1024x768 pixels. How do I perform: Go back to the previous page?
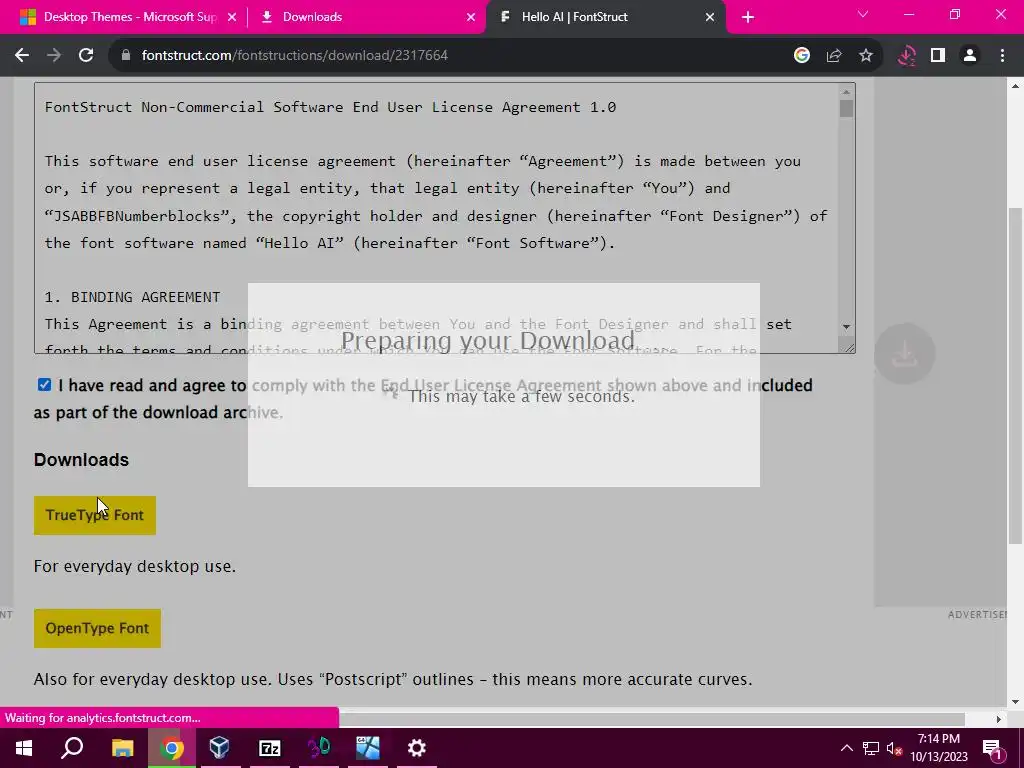click(x=22, y=56)
